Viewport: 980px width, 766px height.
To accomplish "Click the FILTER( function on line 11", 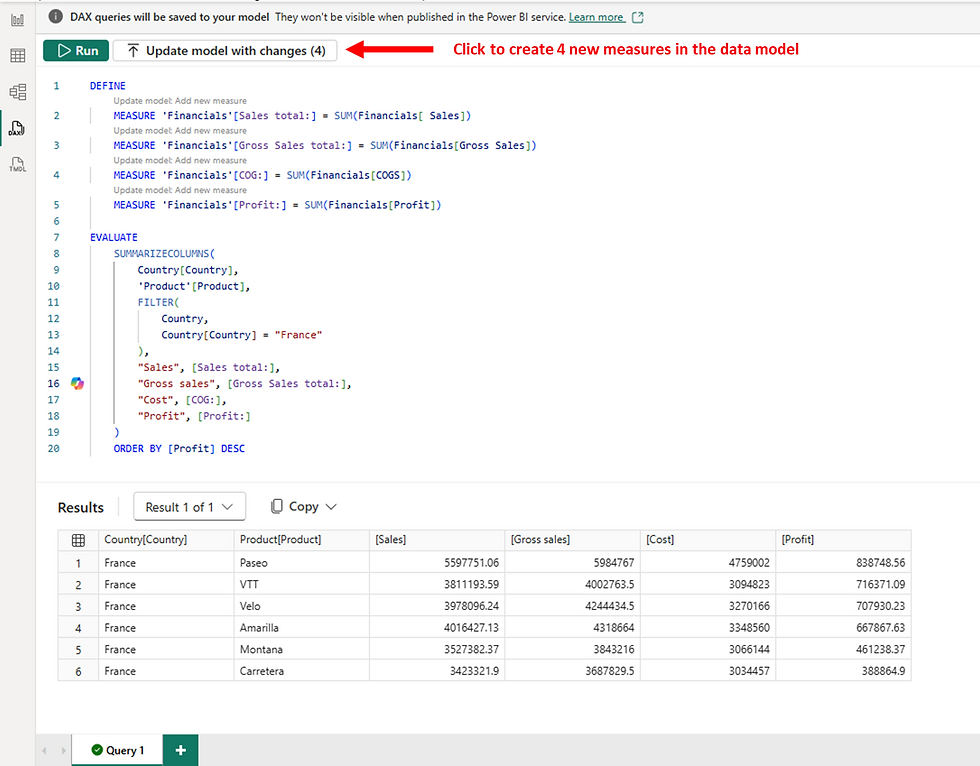I will [x=158, y=302].
